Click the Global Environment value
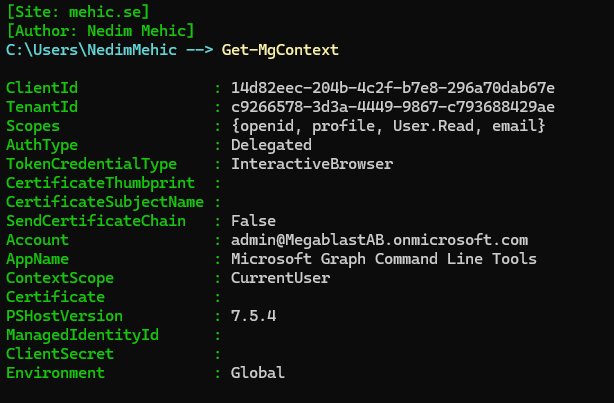This screenshot has height=403, width=614. (258, 373)
